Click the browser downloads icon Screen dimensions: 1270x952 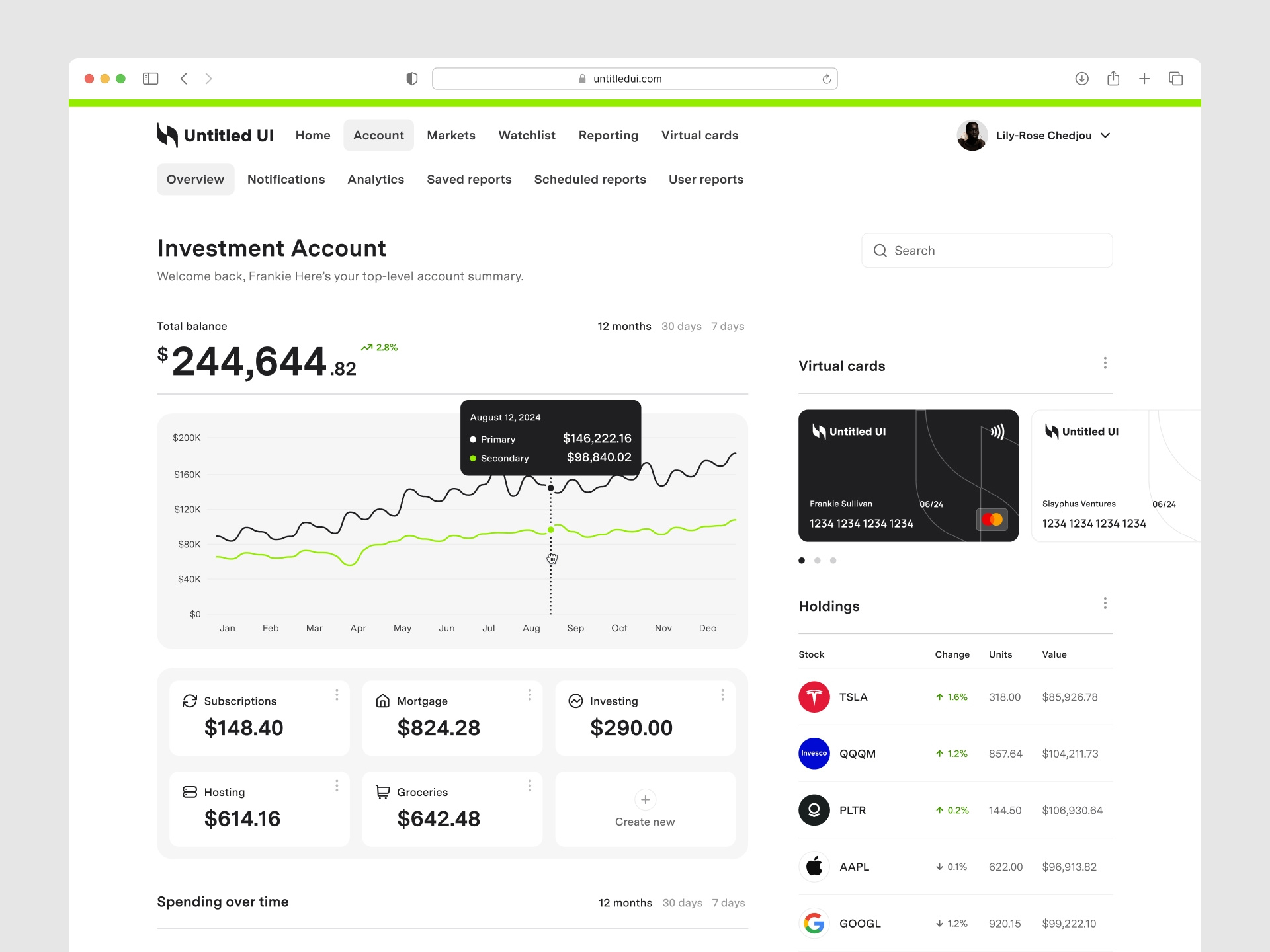[x=1081, y=79]
